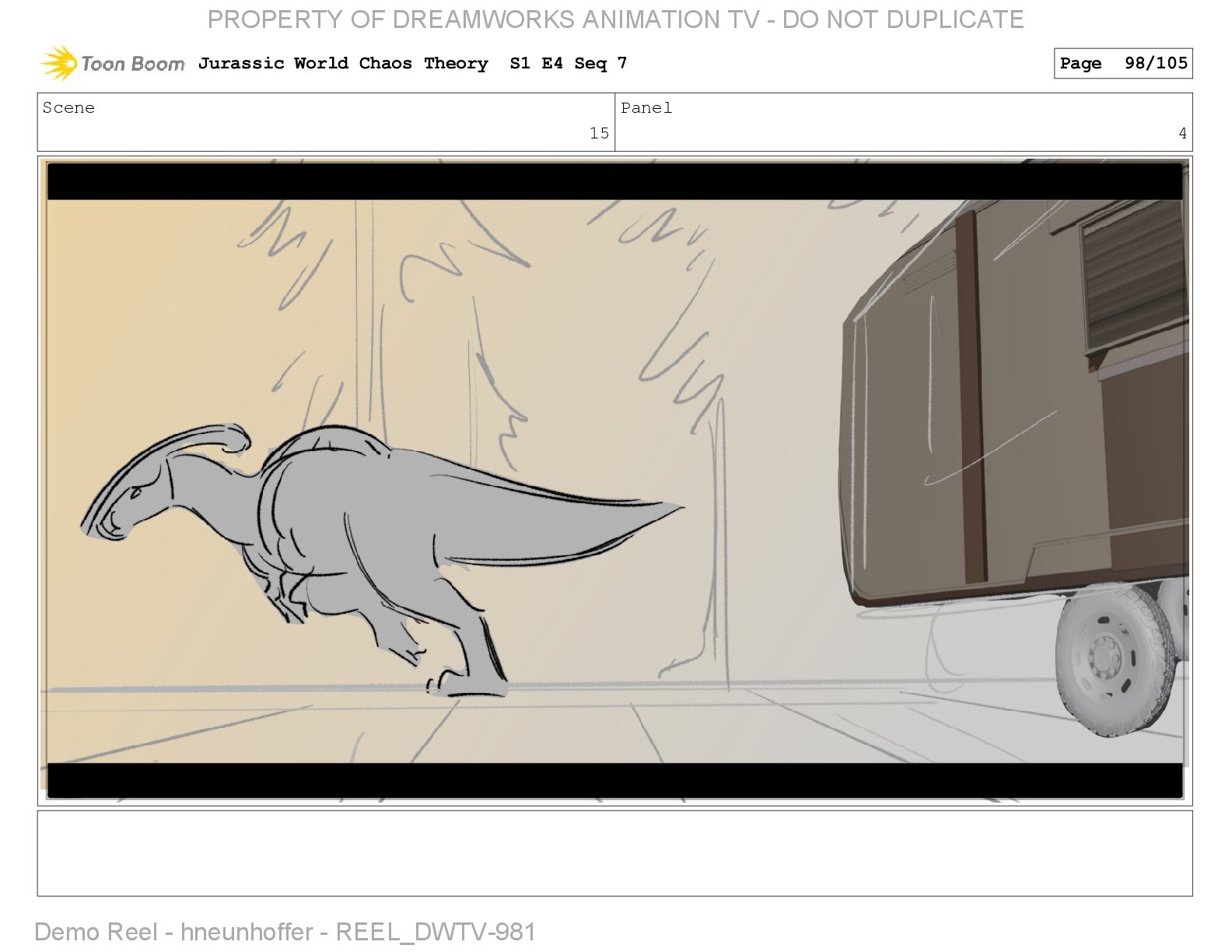Click panel number 4
1232x952 pixels.
pyautogui.click(x=1182, y=133)
